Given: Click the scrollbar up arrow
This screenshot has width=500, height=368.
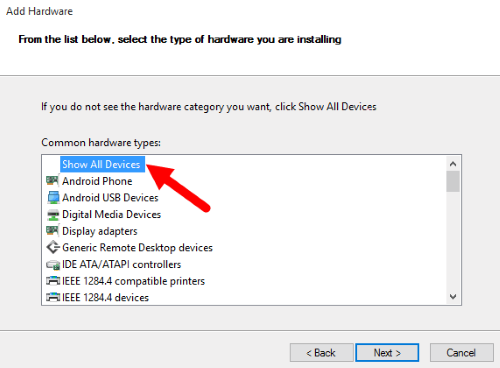Looking at the screenshot, I should 453,164.
